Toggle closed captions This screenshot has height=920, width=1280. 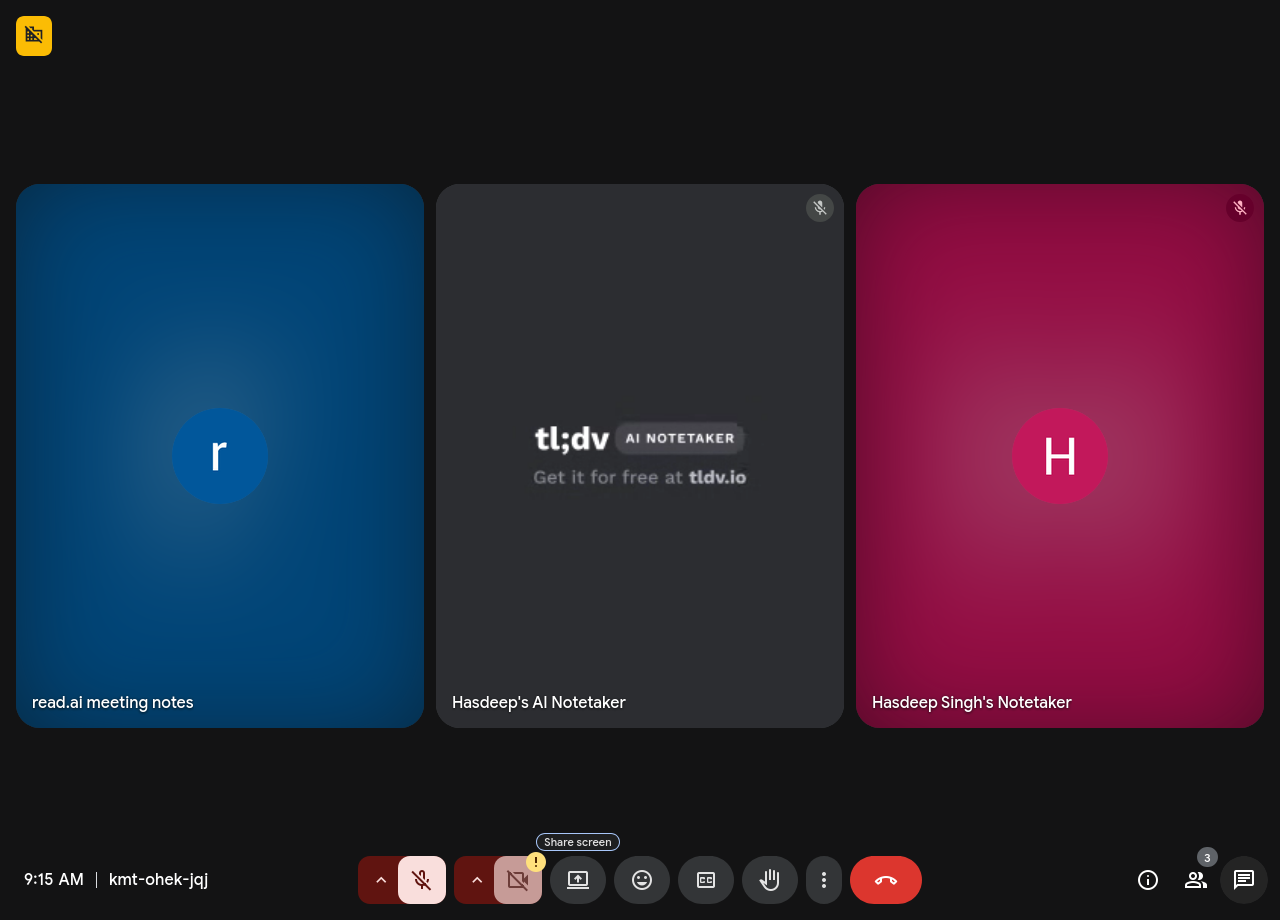[x=706, y=880]
